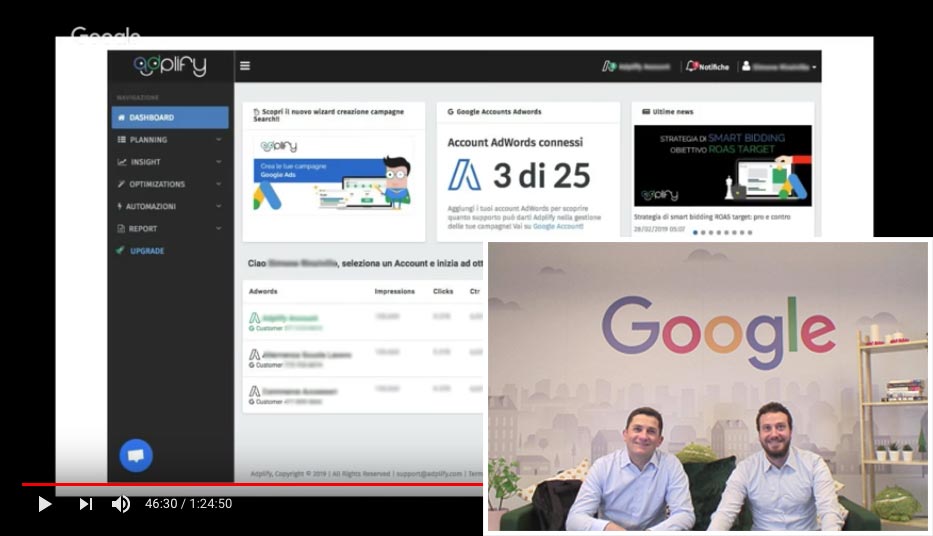933x536 pixels.
Task: Mute the video volume
Action: [x=121, y=504]
